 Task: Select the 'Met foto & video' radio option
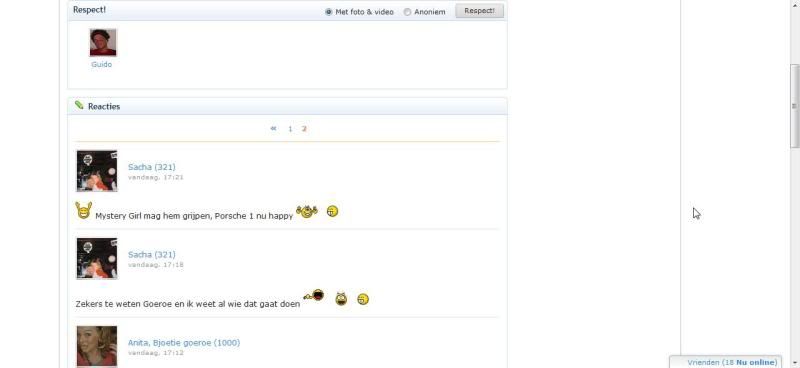(x=329, y=12)
